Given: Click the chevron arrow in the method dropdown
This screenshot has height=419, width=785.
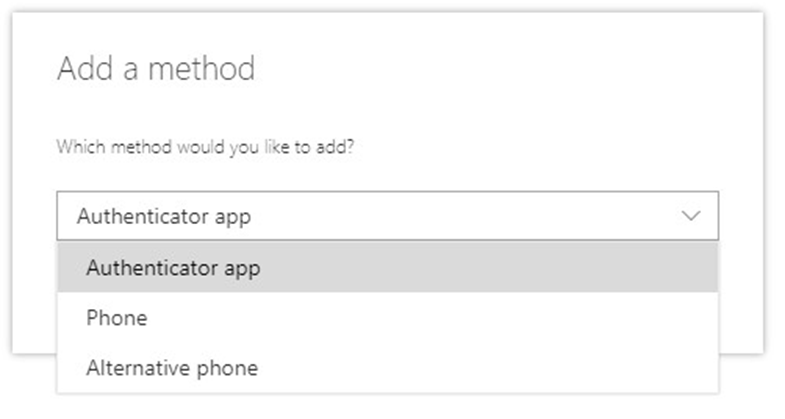Looking at the screenshot, I should (x=691, y=216).
